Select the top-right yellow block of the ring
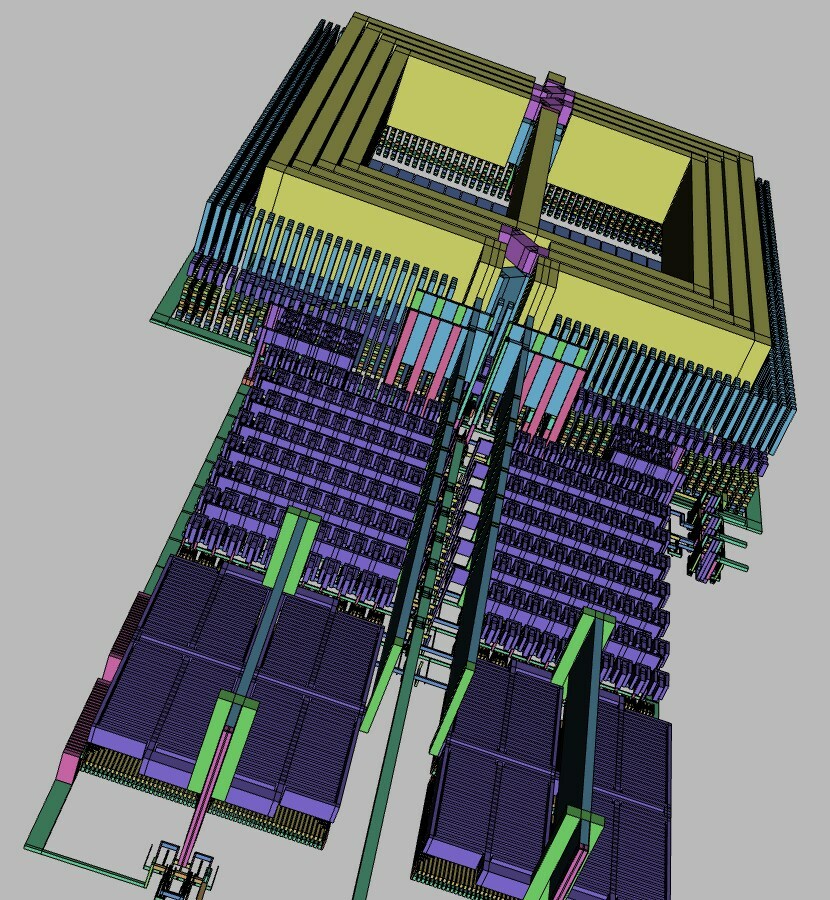The image size is (830, 900). coord(615,165)
